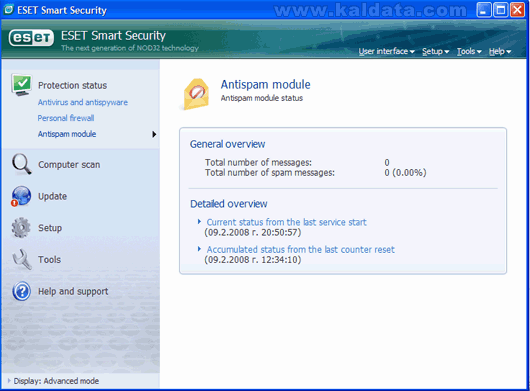
Task: Select Update in sidebar
Action: click(x=52, y=196)
